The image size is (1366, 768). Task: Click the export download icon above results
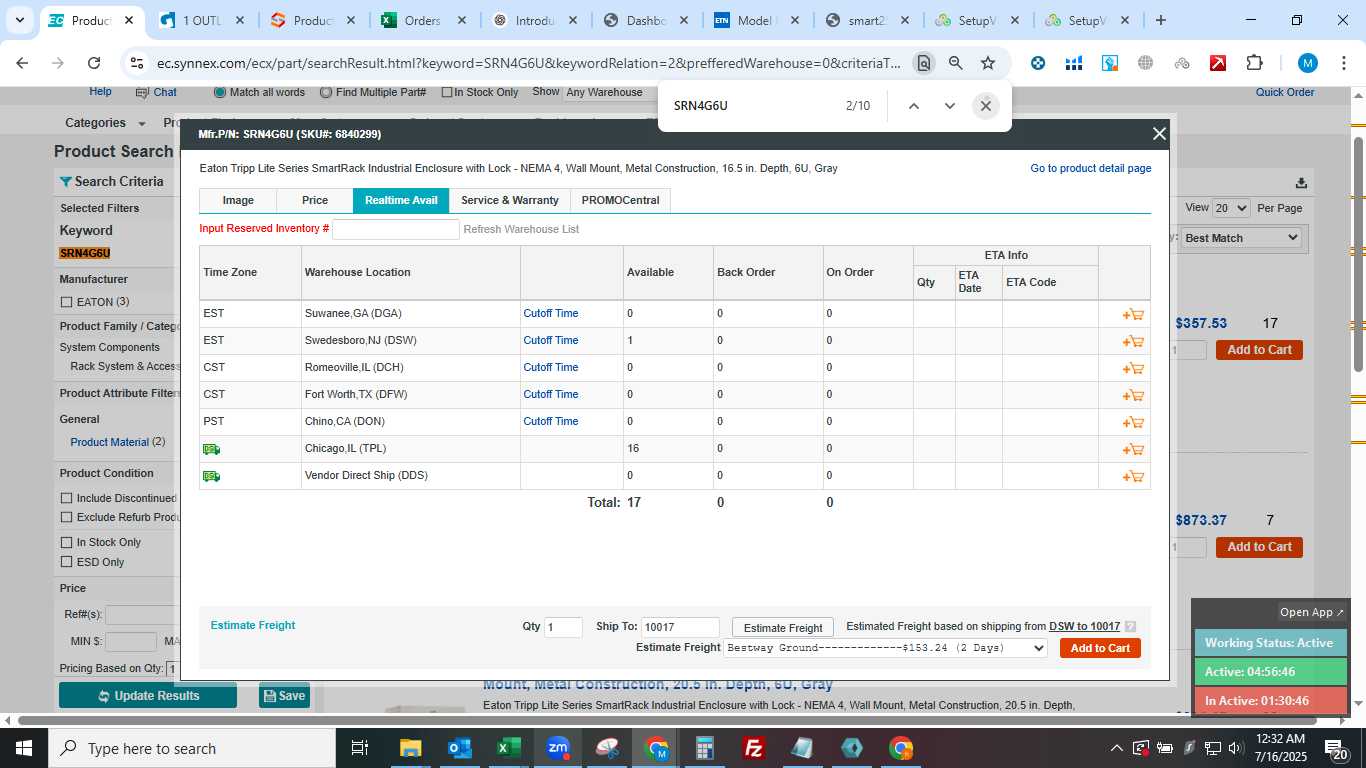[x=1301, y=183]
